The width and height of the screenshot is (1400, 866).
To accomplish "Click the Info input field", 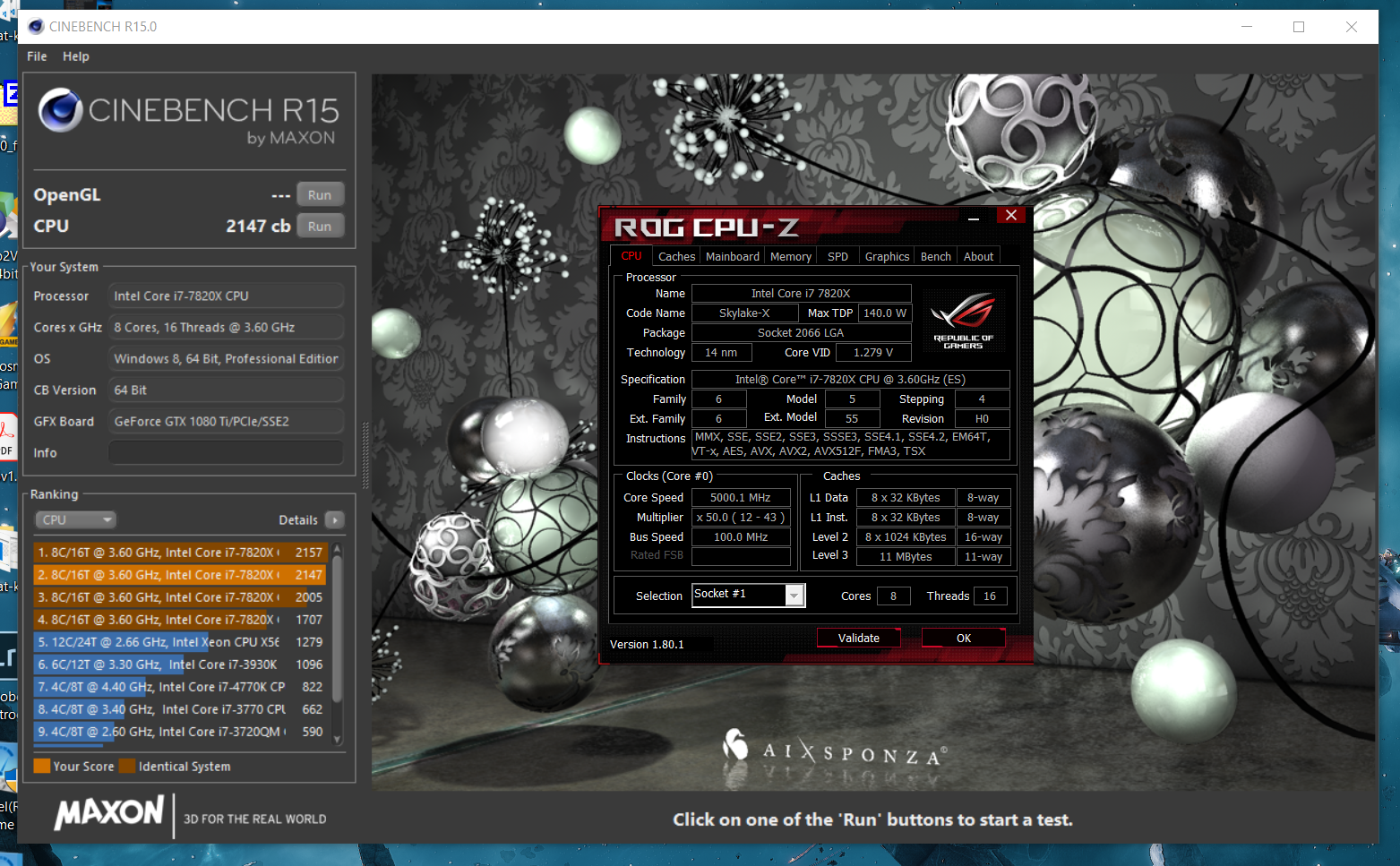I will pos(226,453).
